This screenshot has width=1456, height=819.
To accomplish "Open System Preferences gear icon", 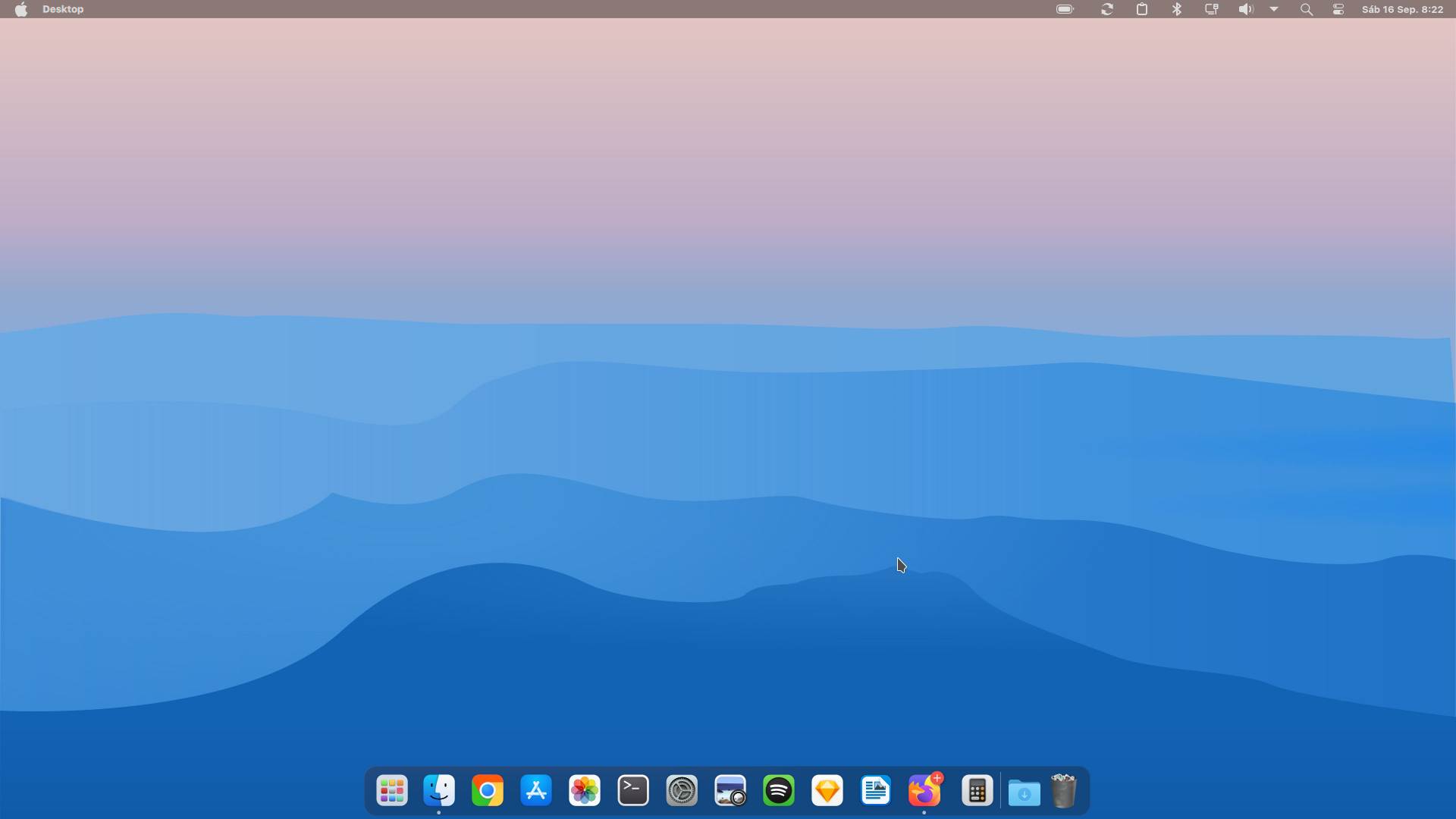I will (682, 791).
